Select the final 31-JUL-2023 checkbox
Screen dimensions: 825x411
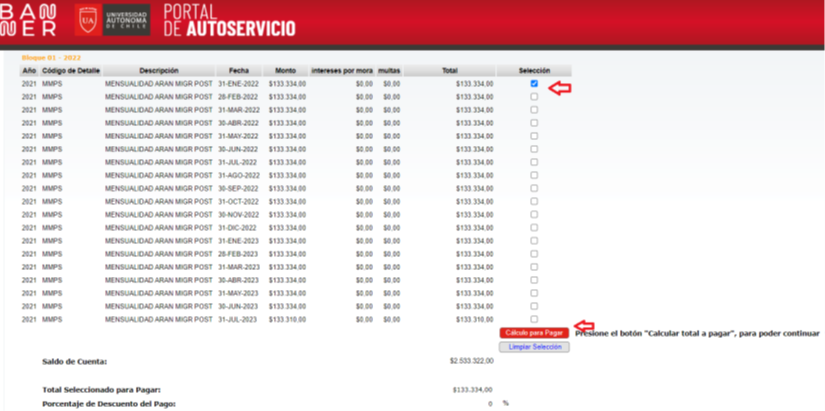pyautogui.click(x=534, y=319)
